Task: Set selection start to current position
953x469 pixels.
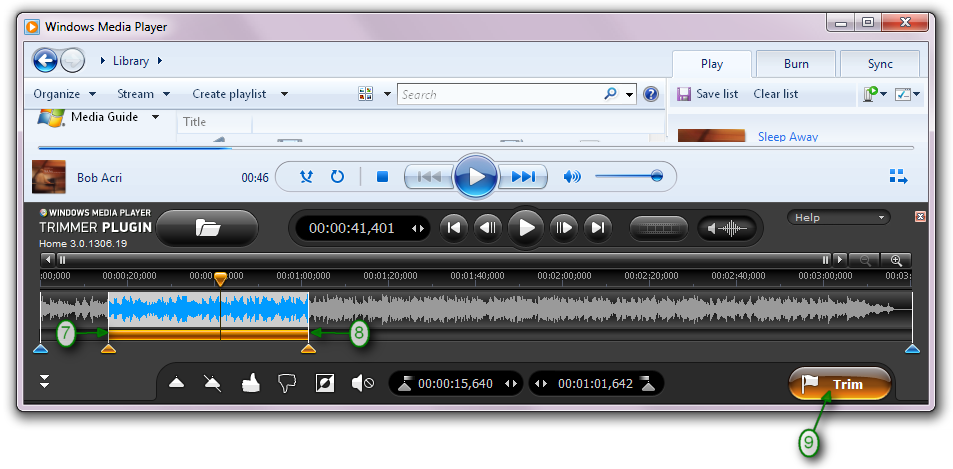Action: [405, 384]
